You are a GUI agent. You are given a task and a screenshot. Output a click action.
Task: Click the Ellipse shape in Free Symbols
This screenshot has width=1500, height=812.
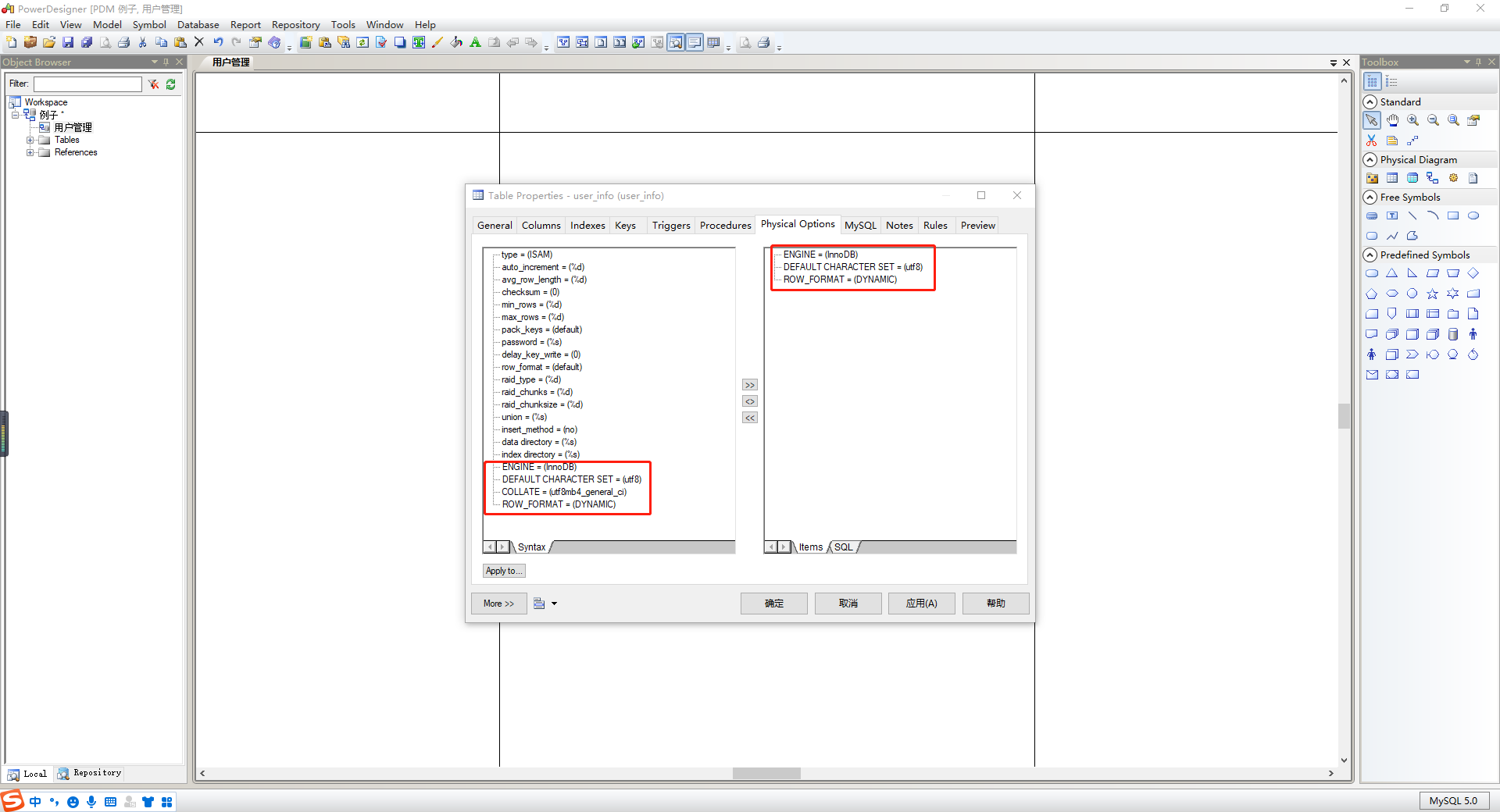1473,216
